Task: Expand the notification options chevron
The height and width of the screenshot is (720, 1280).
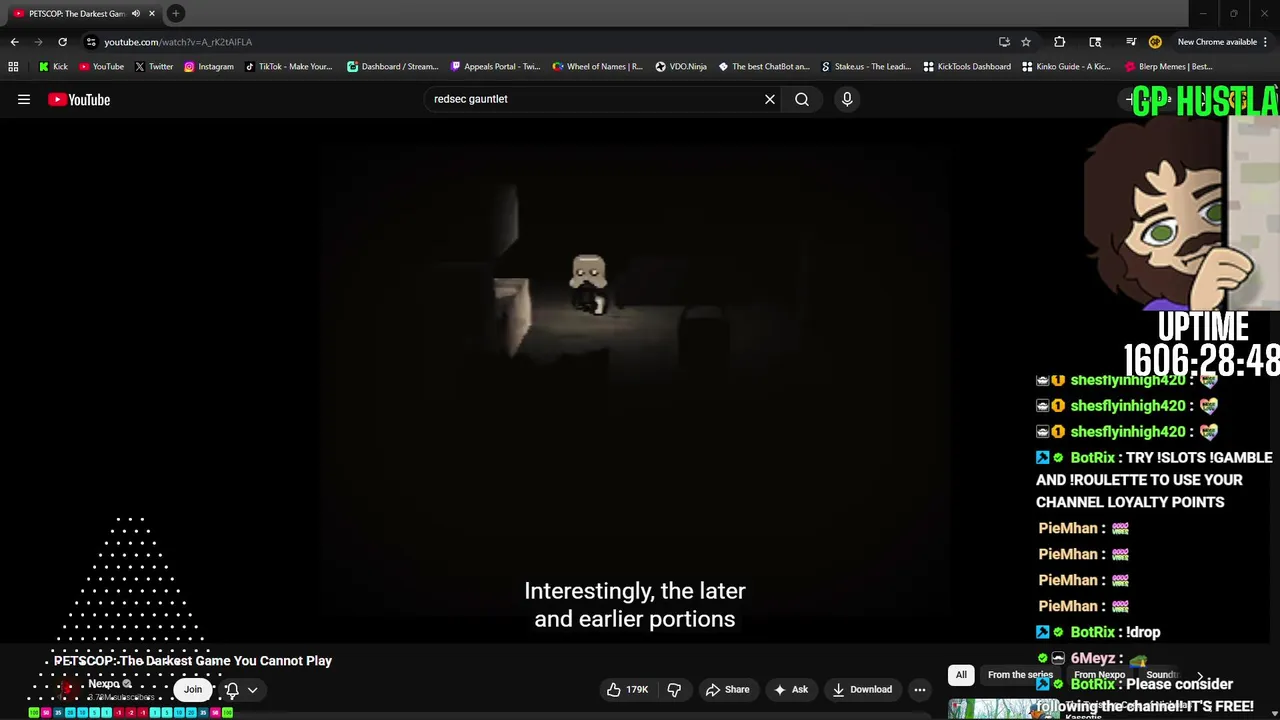Action: pyautogui.click(x=253, y=690)
